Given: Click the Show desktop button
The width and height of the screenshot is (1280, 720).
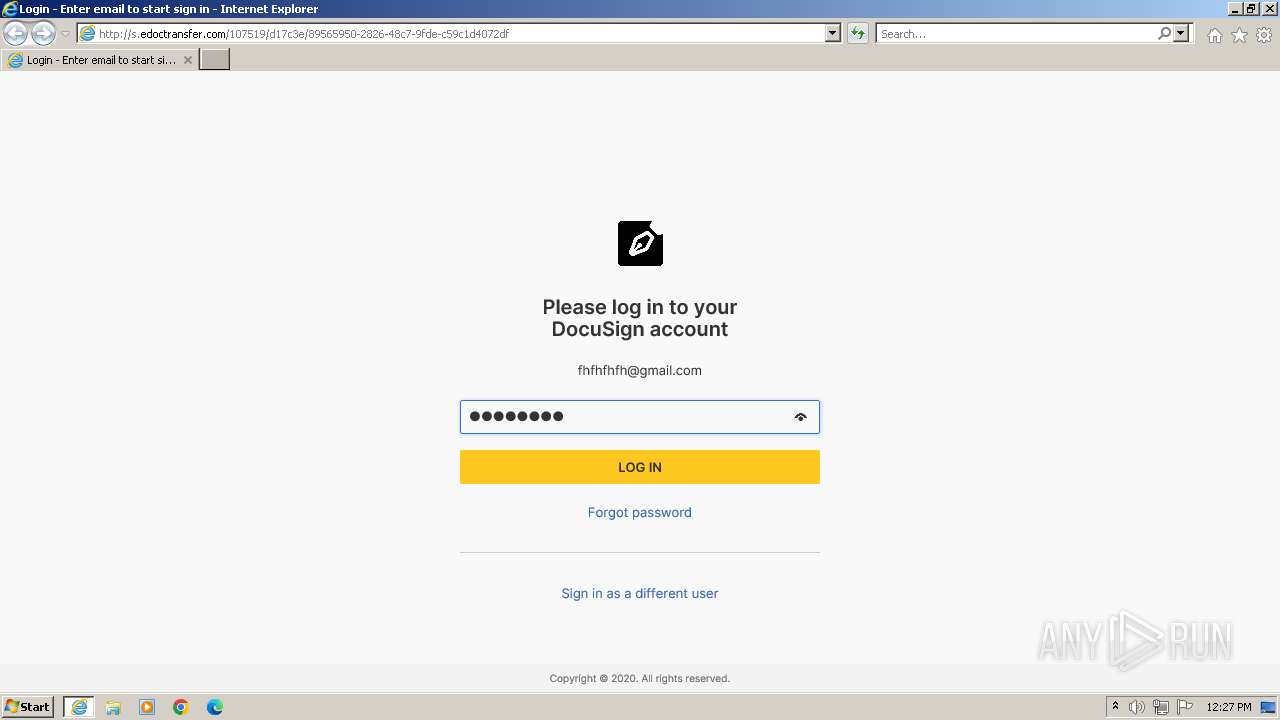Looking at the screenshot, I should pos(1269,707).
